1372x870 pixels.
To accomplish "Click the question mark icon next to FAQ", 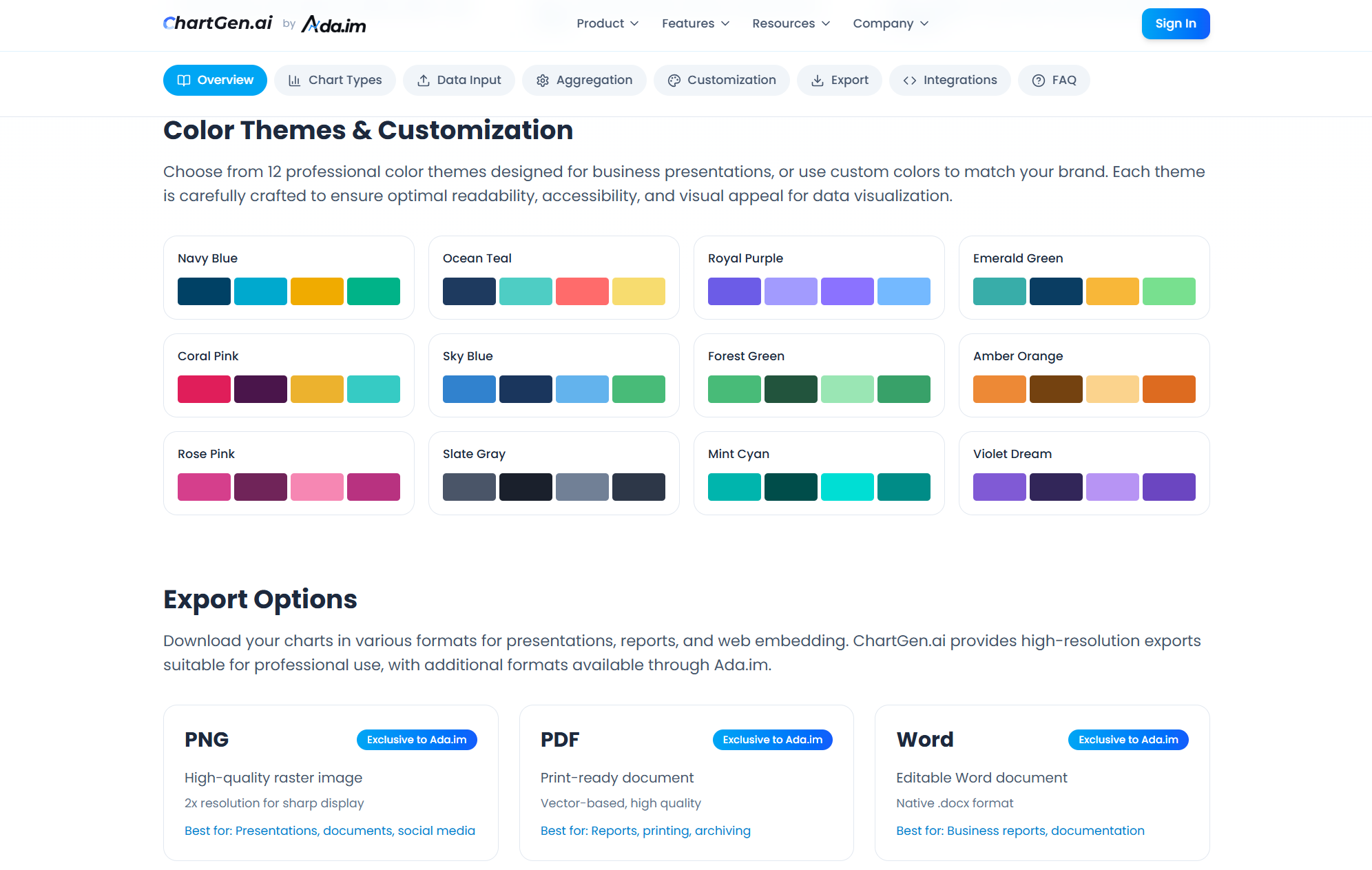I will coord(1037,80).
